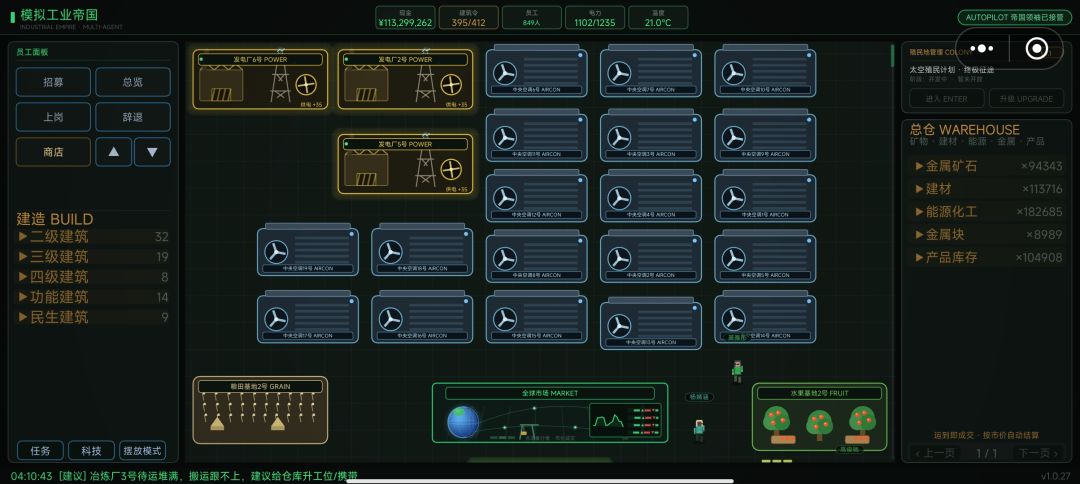The width and height of the screenshot is (1080, 484).
Task: Click the fan icon on 中央空调6号 AIRCON
Action: [x=505, y=73]
